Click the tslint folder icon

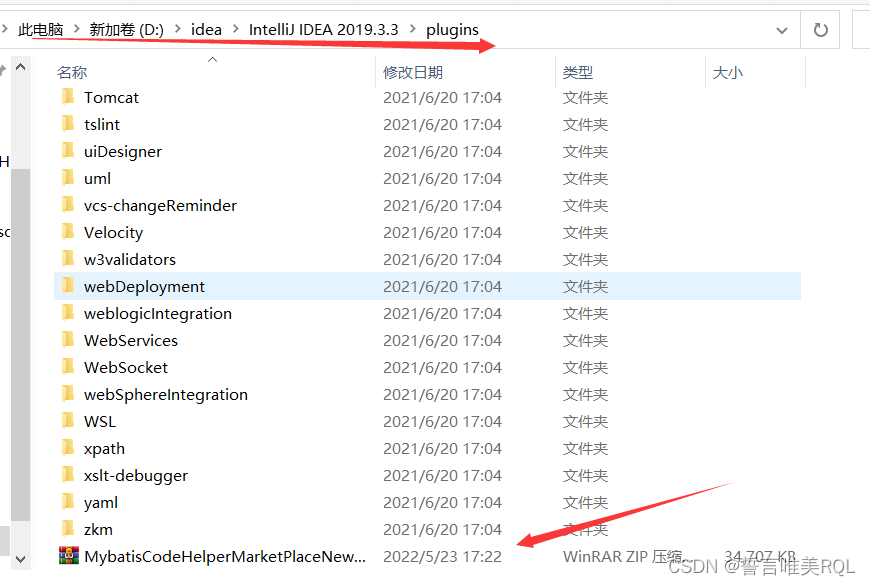tap(68, 124)
